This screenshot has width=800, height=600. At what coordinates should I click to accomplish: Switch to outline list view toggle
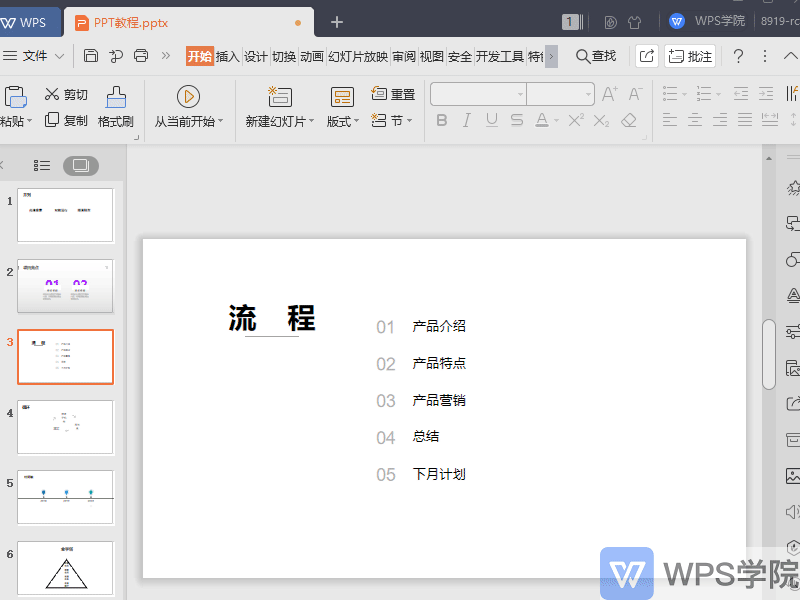42,165
